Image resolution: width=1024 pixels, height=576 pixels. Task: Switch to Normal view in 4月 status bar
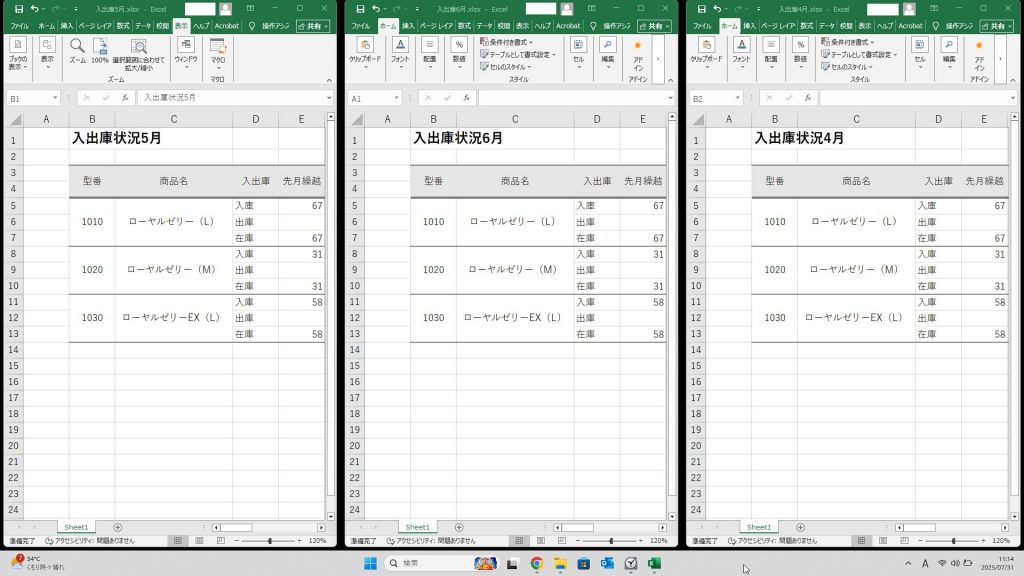(x=861, y=541)
